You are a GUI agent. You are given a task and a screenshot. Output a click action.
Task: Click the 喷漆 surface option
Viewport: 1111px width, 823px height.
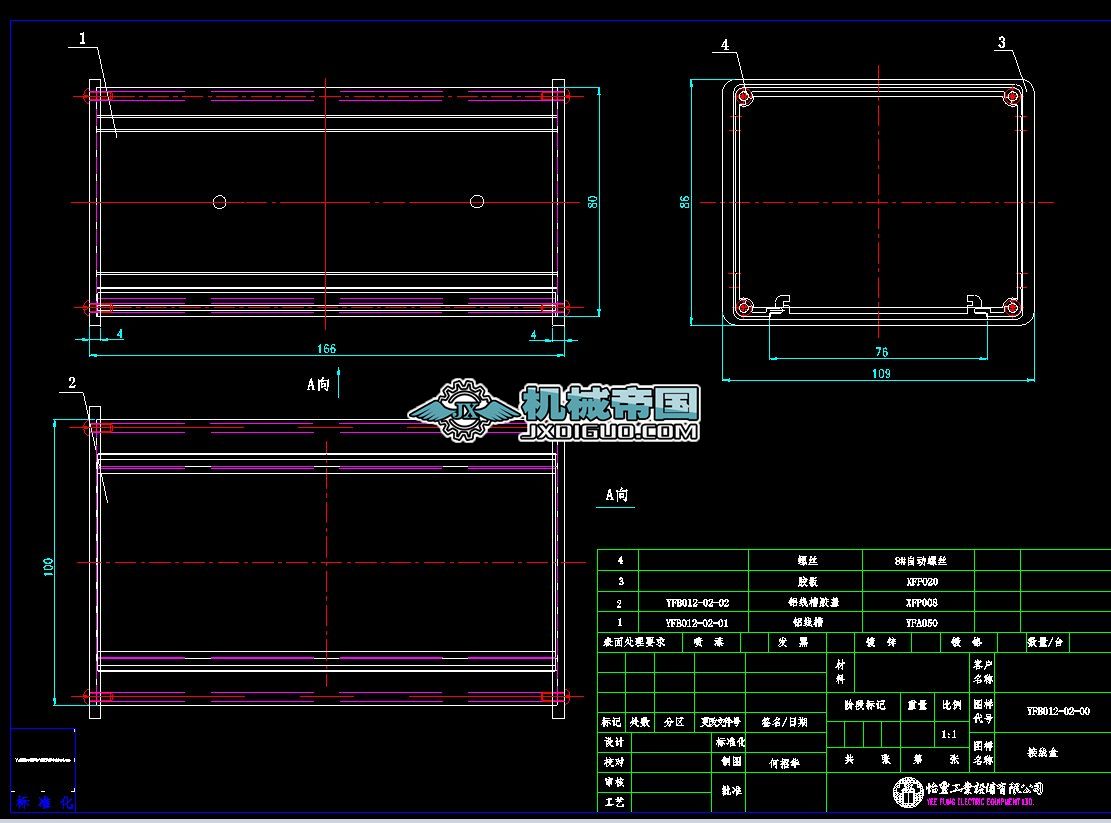[x=709, y=642]
